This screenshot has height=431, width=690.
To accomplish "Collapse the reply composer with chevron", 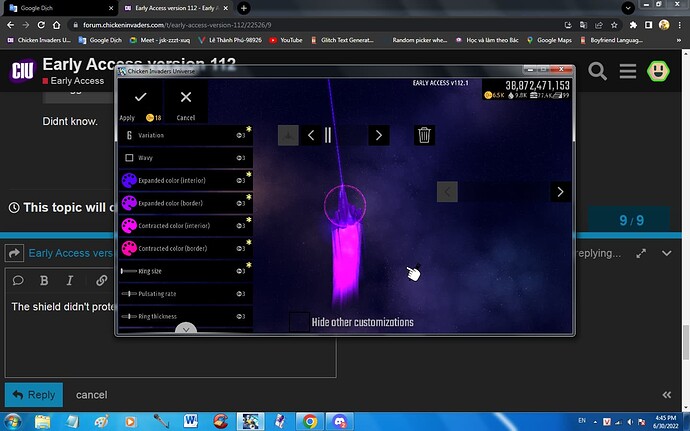I will point(667,254).
